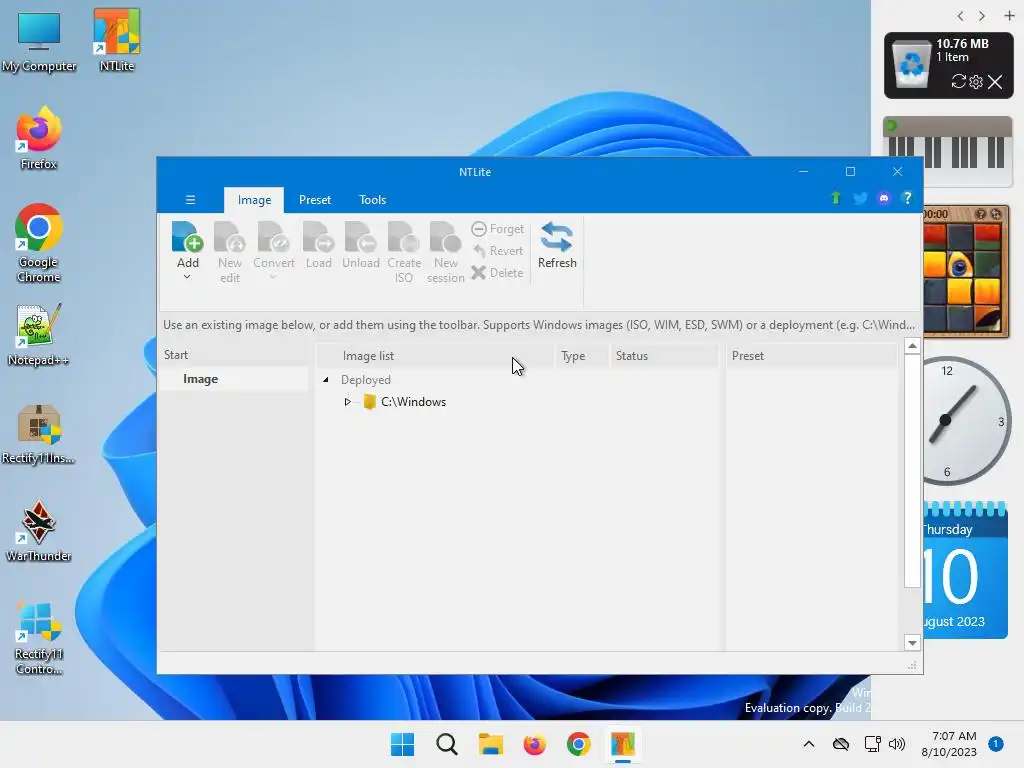Open the taskbar clock and date
Image resolution: width=1024 pixels, height=768 pixels.
tap(949, 744)
